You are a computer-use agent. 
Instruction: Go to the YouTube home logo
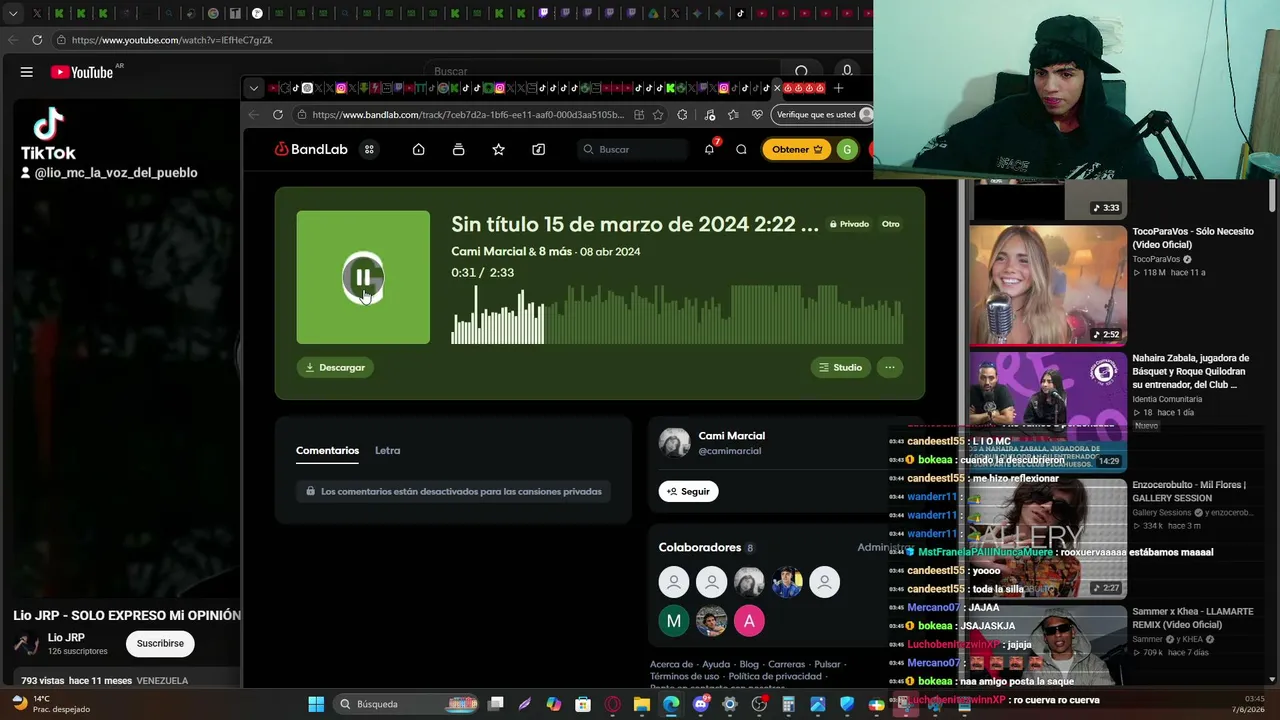coord(82,72)
